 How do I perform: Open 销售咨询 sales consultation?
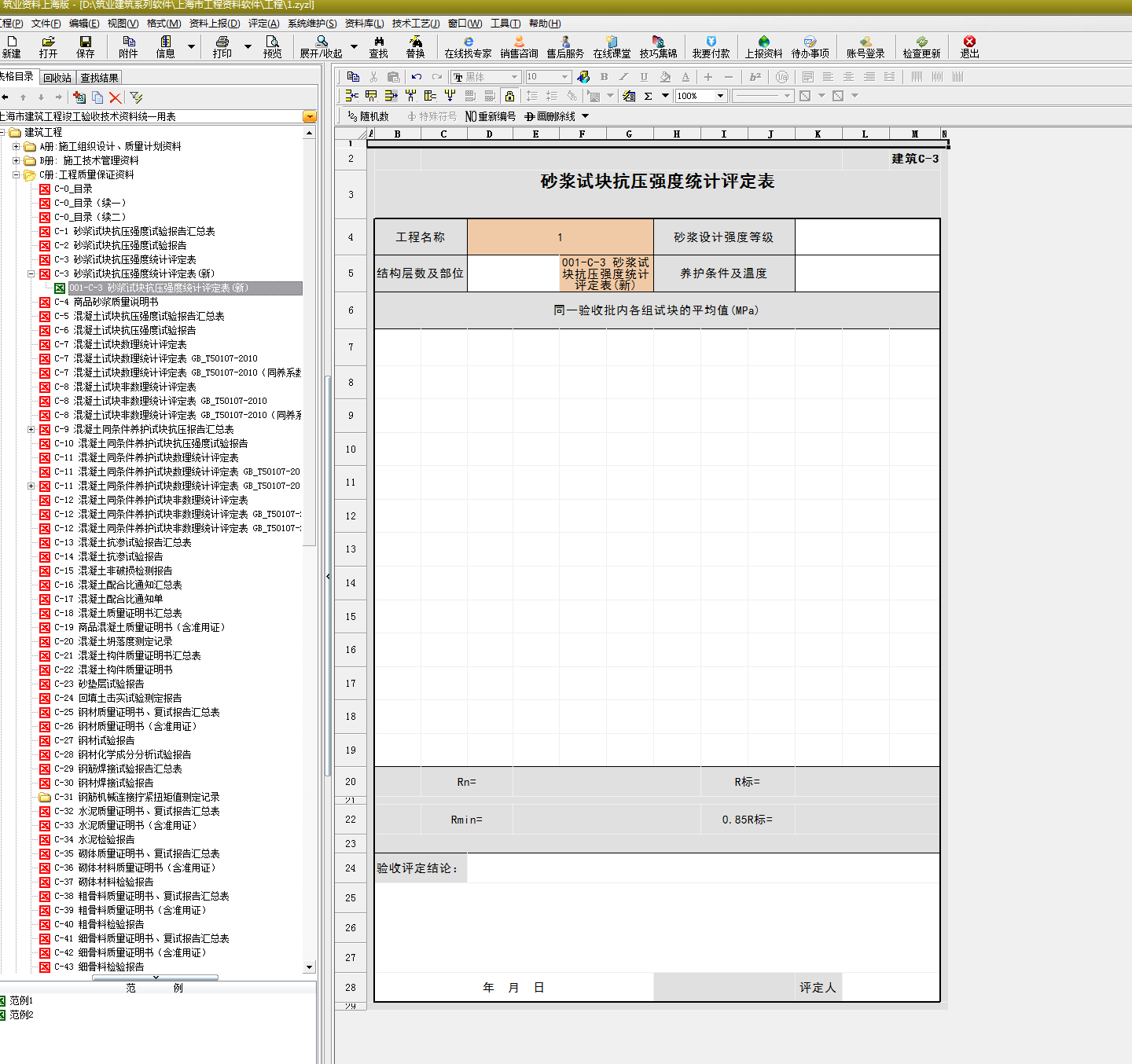(x=519, y=47)
